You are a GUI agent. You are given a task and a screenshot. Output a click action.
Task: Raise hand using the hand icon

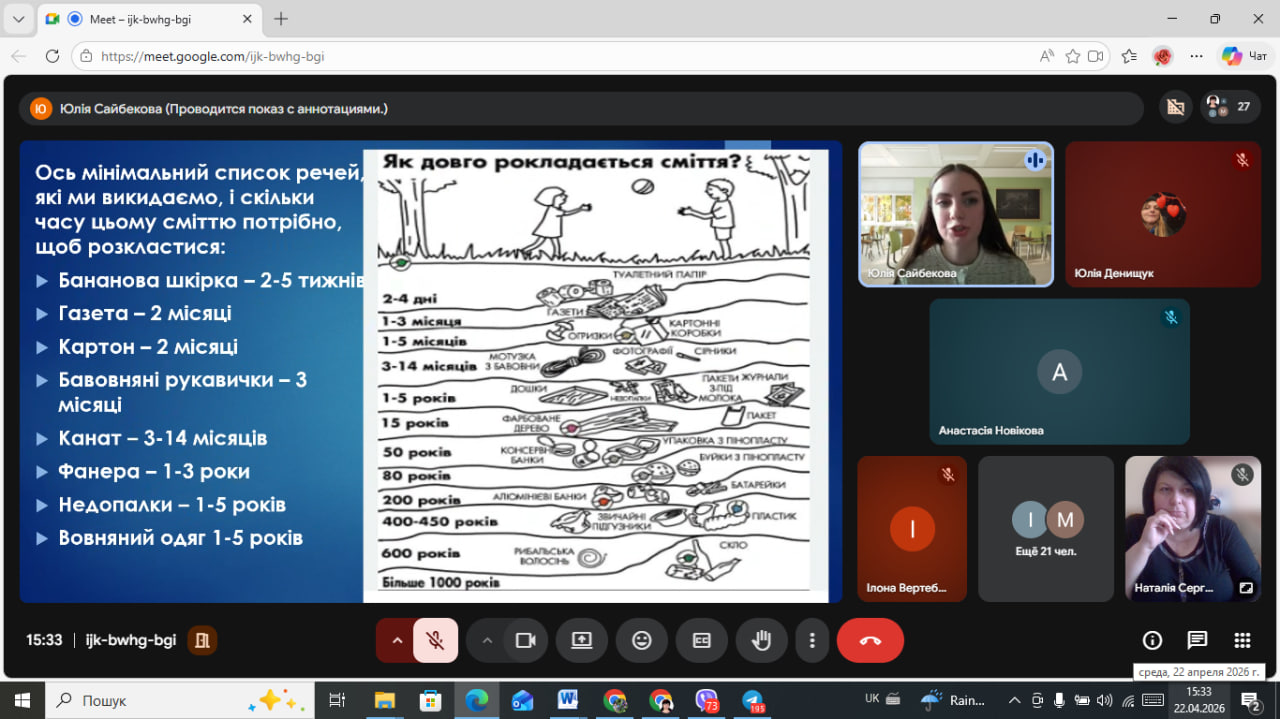[761, 641]
